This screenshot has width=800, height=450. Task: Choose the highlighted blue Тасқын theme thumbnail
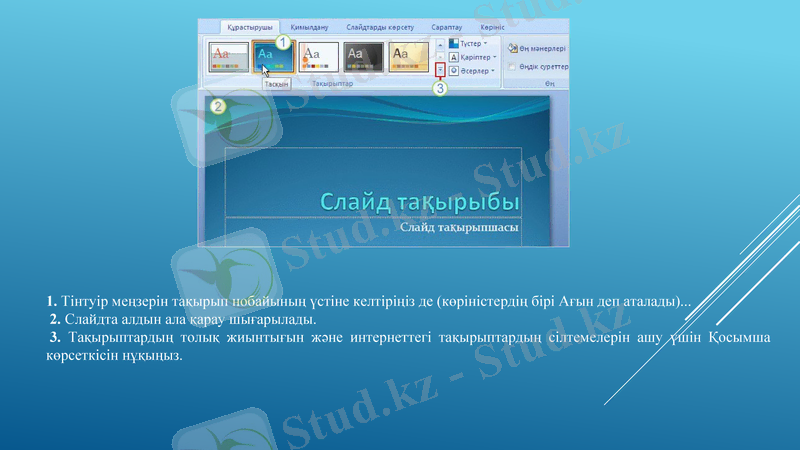(x=273, y=57)
